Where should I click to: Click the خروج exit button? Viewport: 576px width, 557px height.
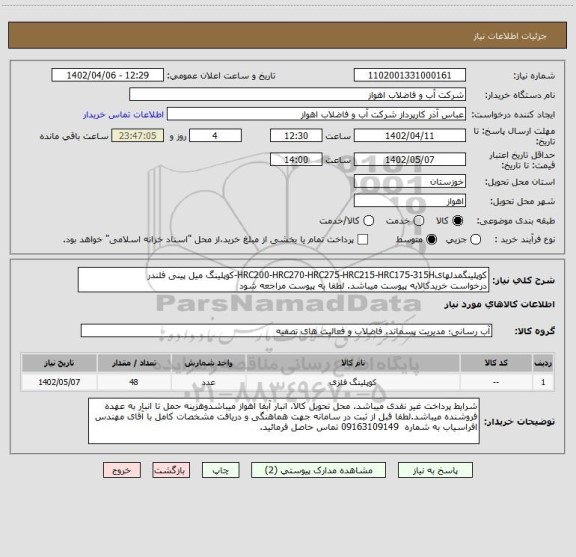[122, 470]
